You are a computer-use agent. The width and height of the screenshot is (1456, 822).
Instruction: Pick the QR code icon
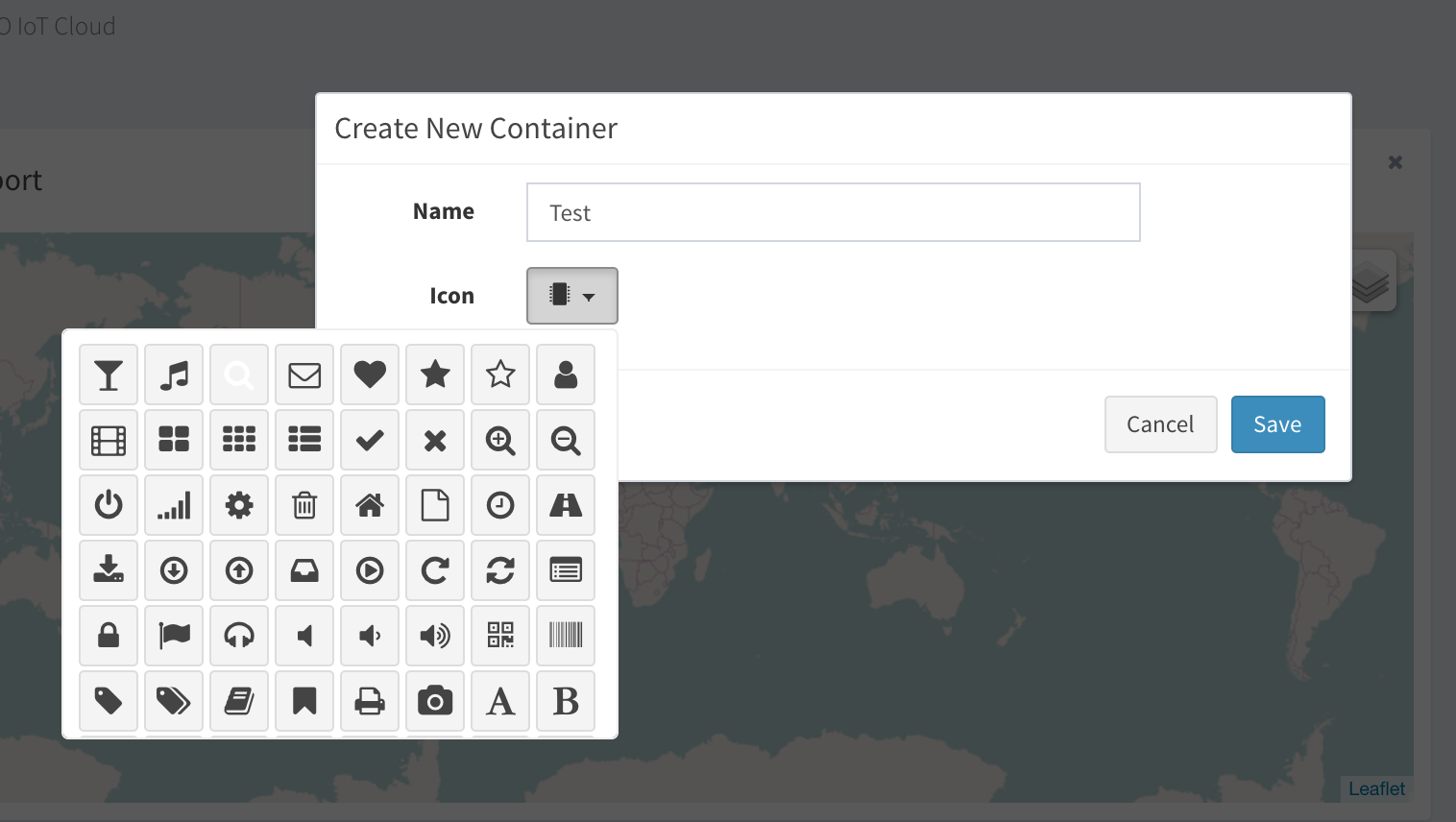(x=500, y=636)
